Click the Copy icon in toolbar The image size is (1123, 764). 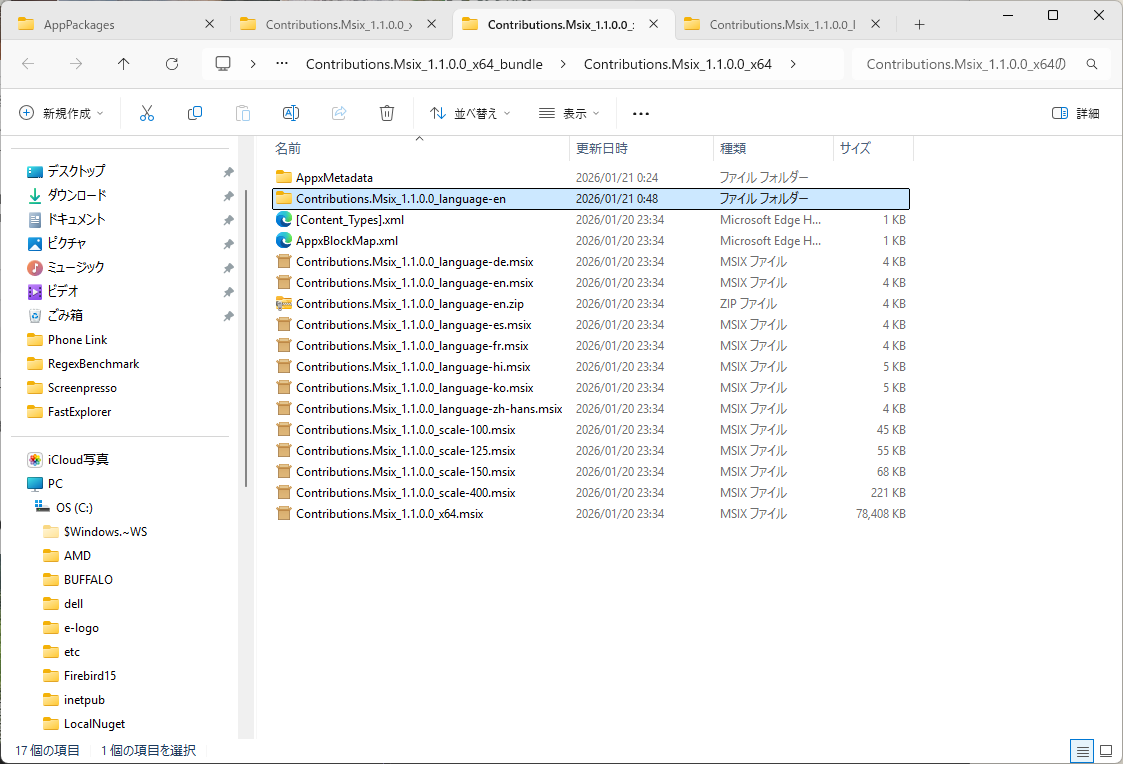click(x=195, y=113)
